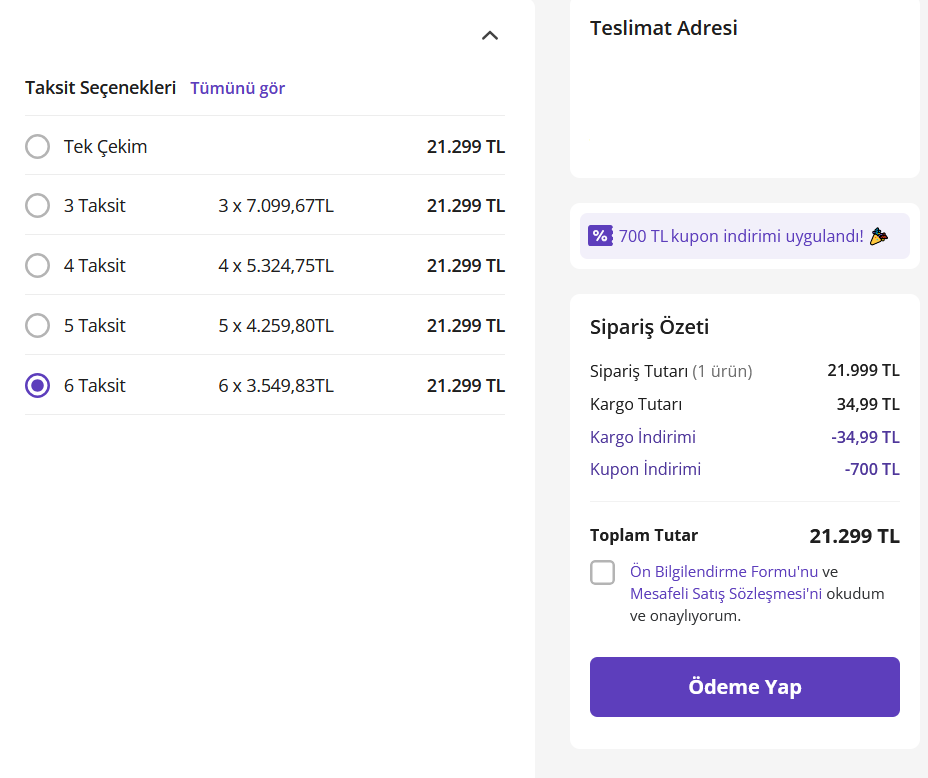Select the 4 Taksit radio button
Screen dimensions: 928x778
pyautogui.click(x=37, y=266)
